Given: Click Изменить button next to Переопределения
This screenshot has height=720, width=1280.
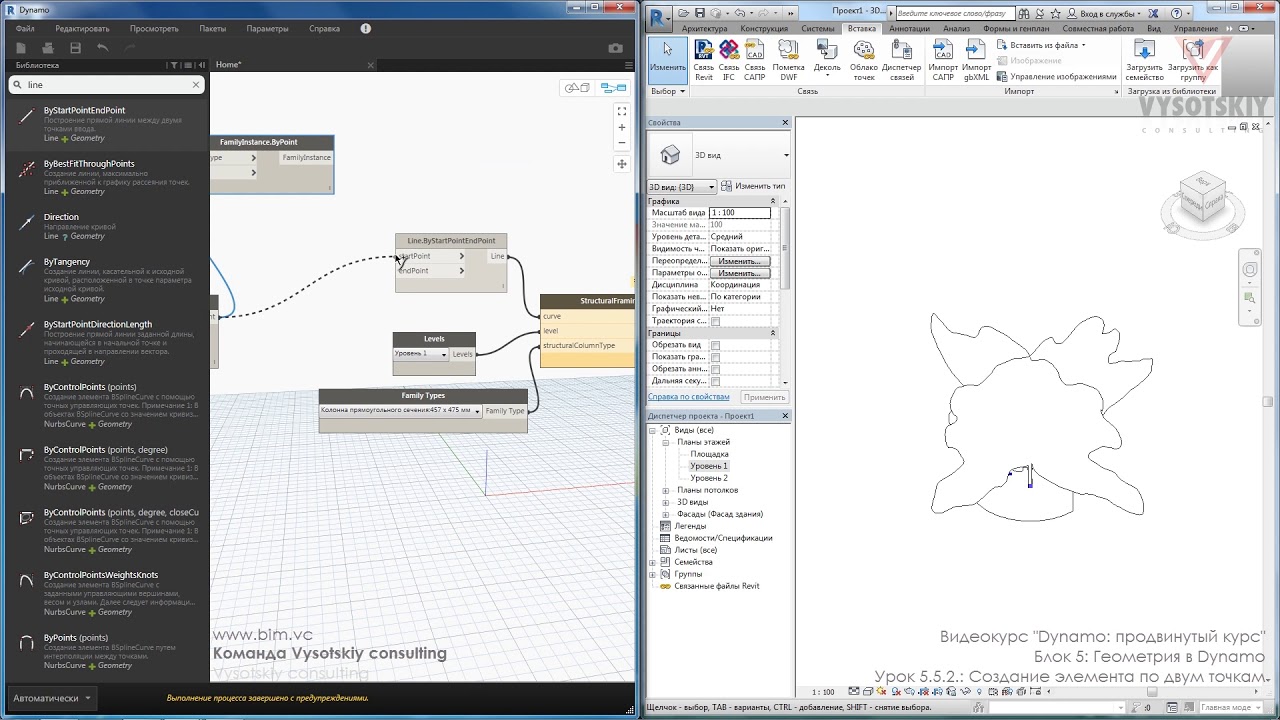Looking at the screenshot, I should [x=739, y=261].
